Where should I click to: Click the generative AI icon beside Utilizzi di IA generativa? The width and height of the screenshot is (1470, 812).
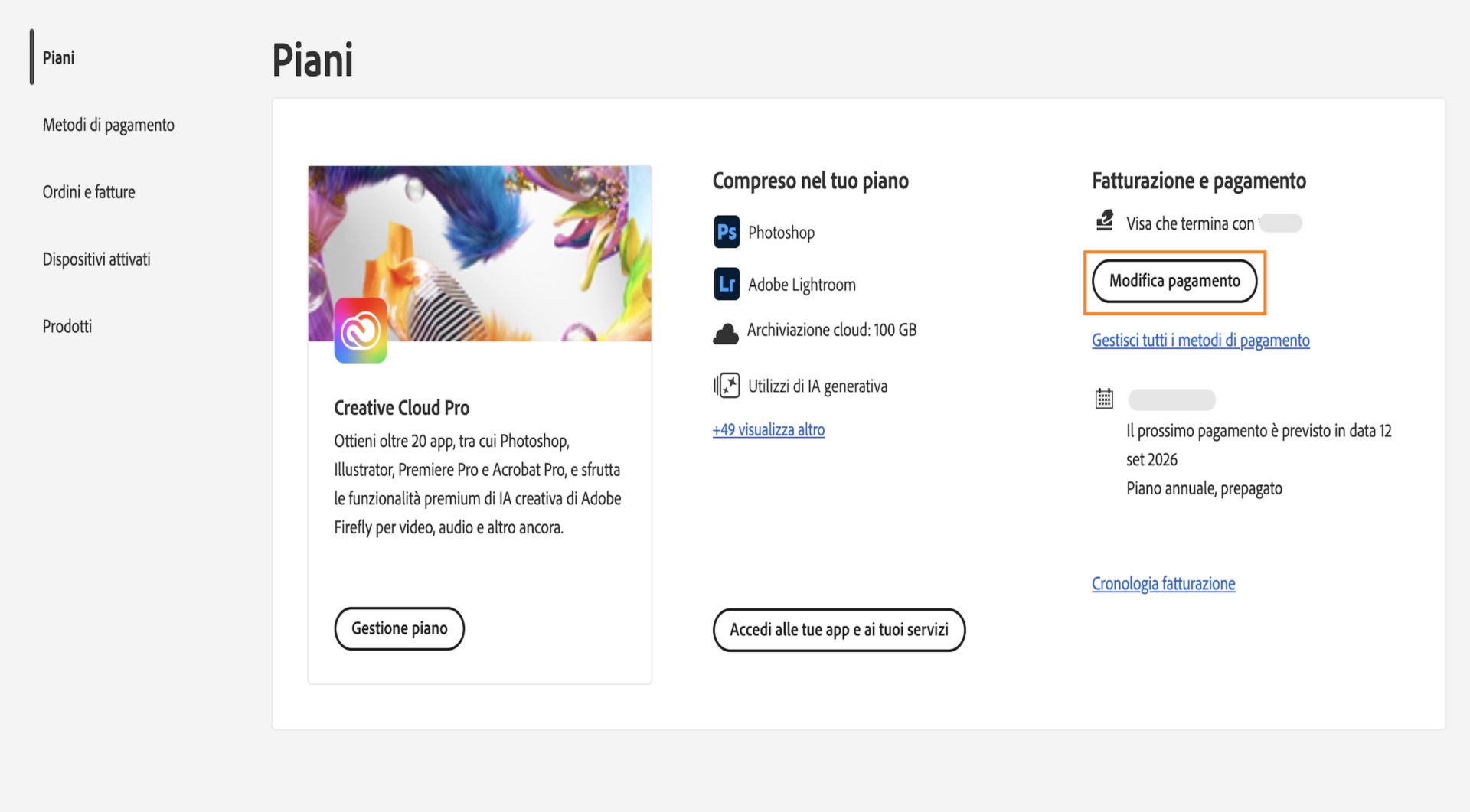725,386
